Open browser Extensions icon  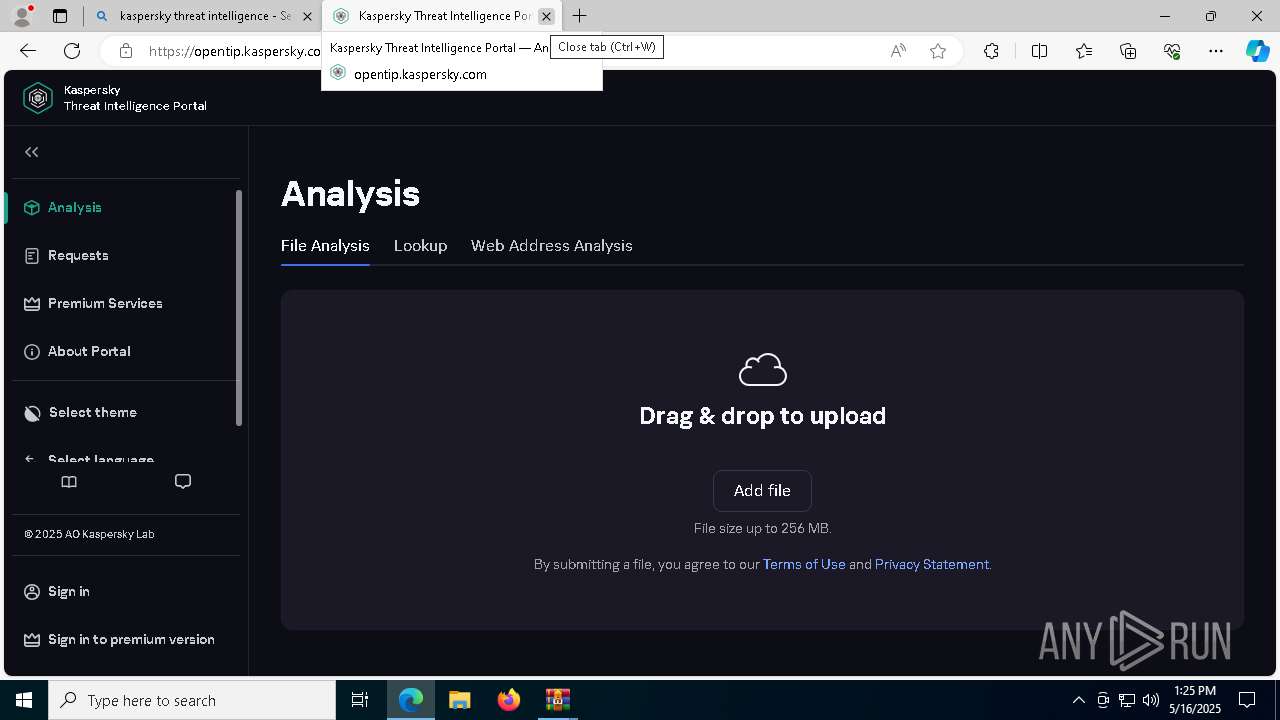pyautogui.click(x=991, y=51)
